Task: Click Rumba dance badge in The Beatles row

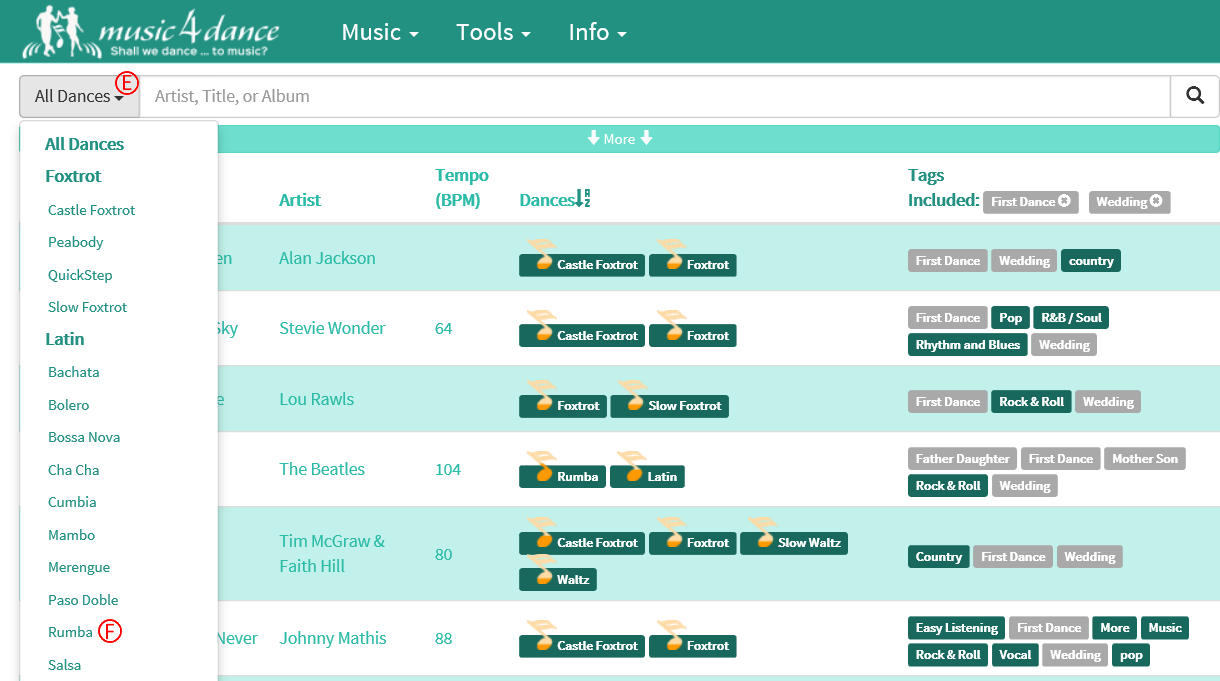Action: (x=563, y=476)
